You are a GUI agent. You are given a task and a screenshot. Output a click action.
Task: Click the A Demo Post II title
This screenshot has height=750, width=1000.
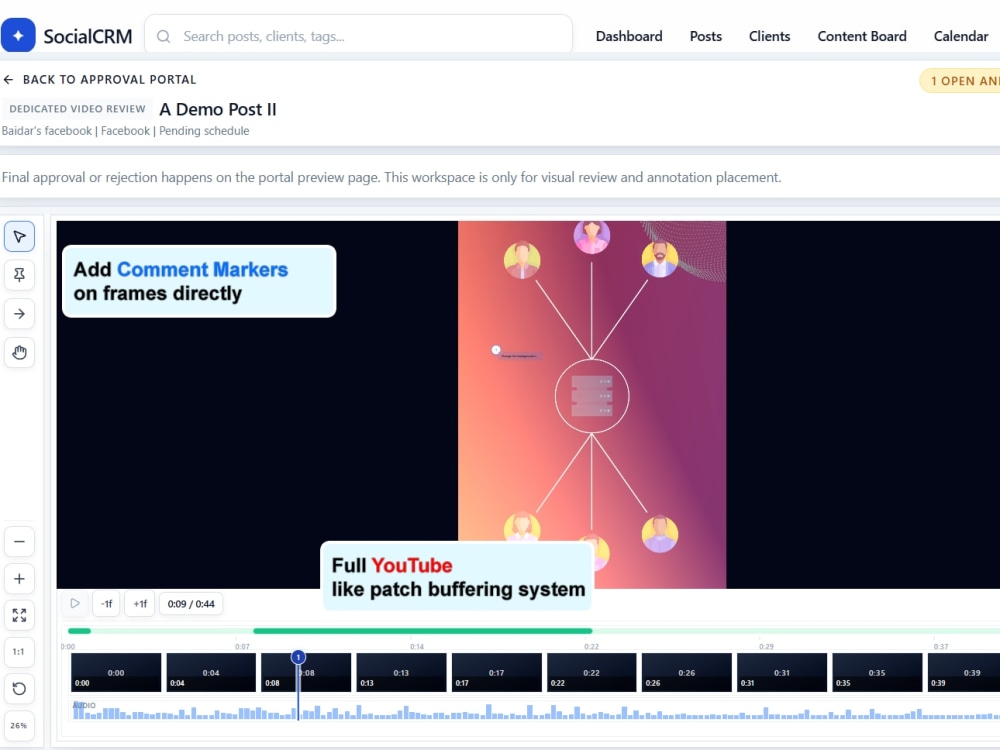(x=217, y=109)
